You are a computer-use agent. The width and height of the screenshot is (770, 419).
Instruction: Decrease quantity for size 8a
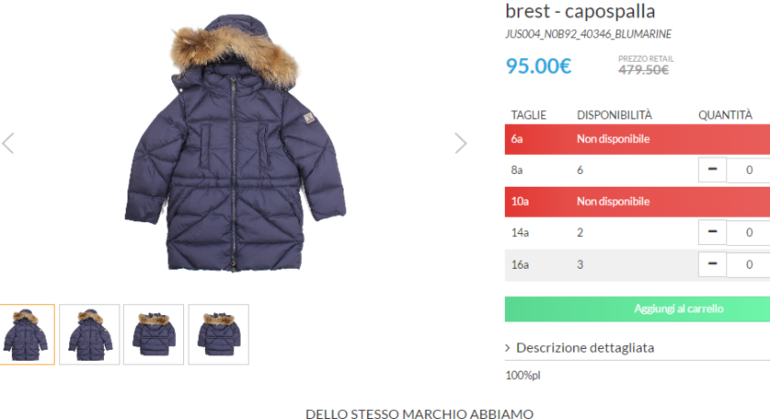pos(712,169)
